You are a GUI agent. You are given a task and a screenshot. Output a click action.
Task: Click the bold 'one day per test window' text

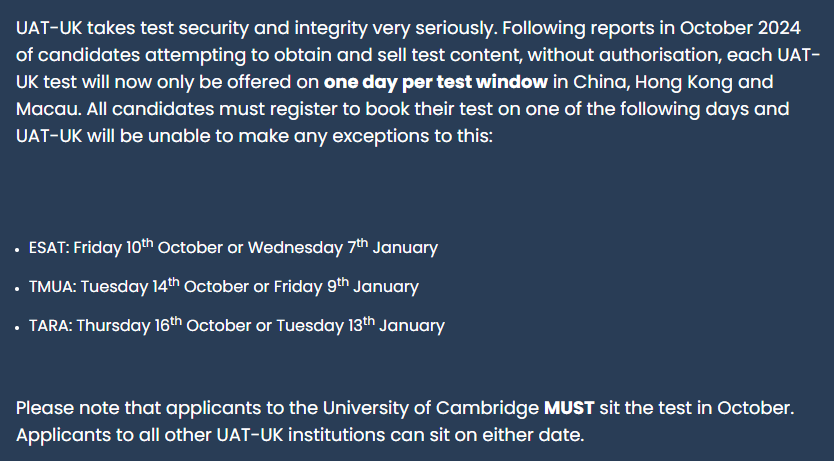tap(436, 82)
